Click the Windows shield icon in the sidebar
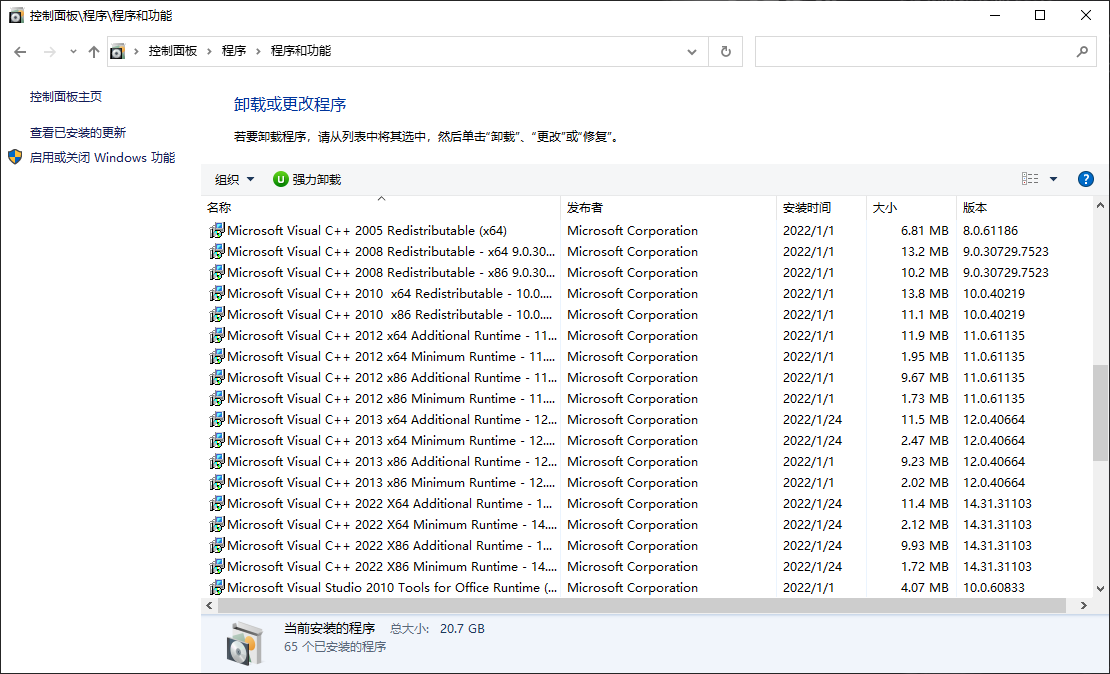Image resolution: width=1110 pixels, height=674 pixels. [15, 157]
